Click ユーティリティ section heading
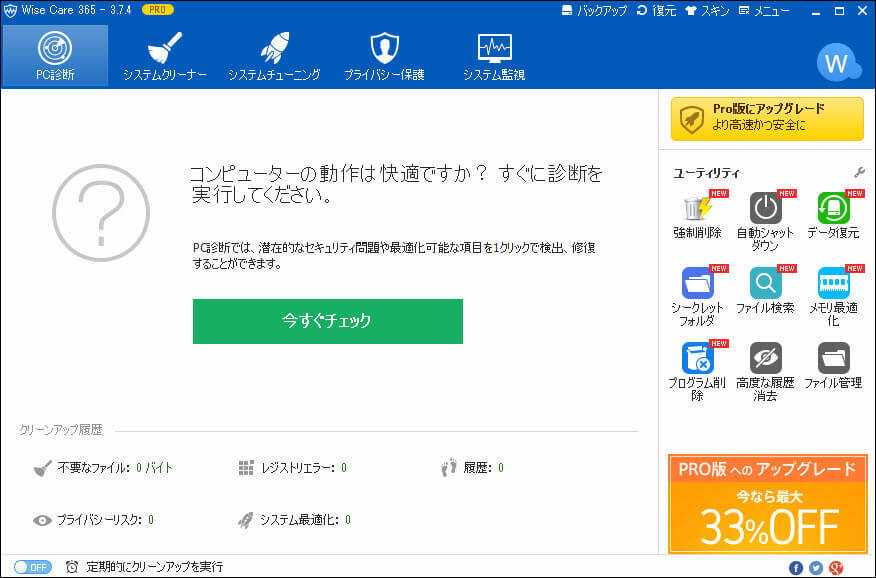The image size is (876, 578). [x=706, y=173]
